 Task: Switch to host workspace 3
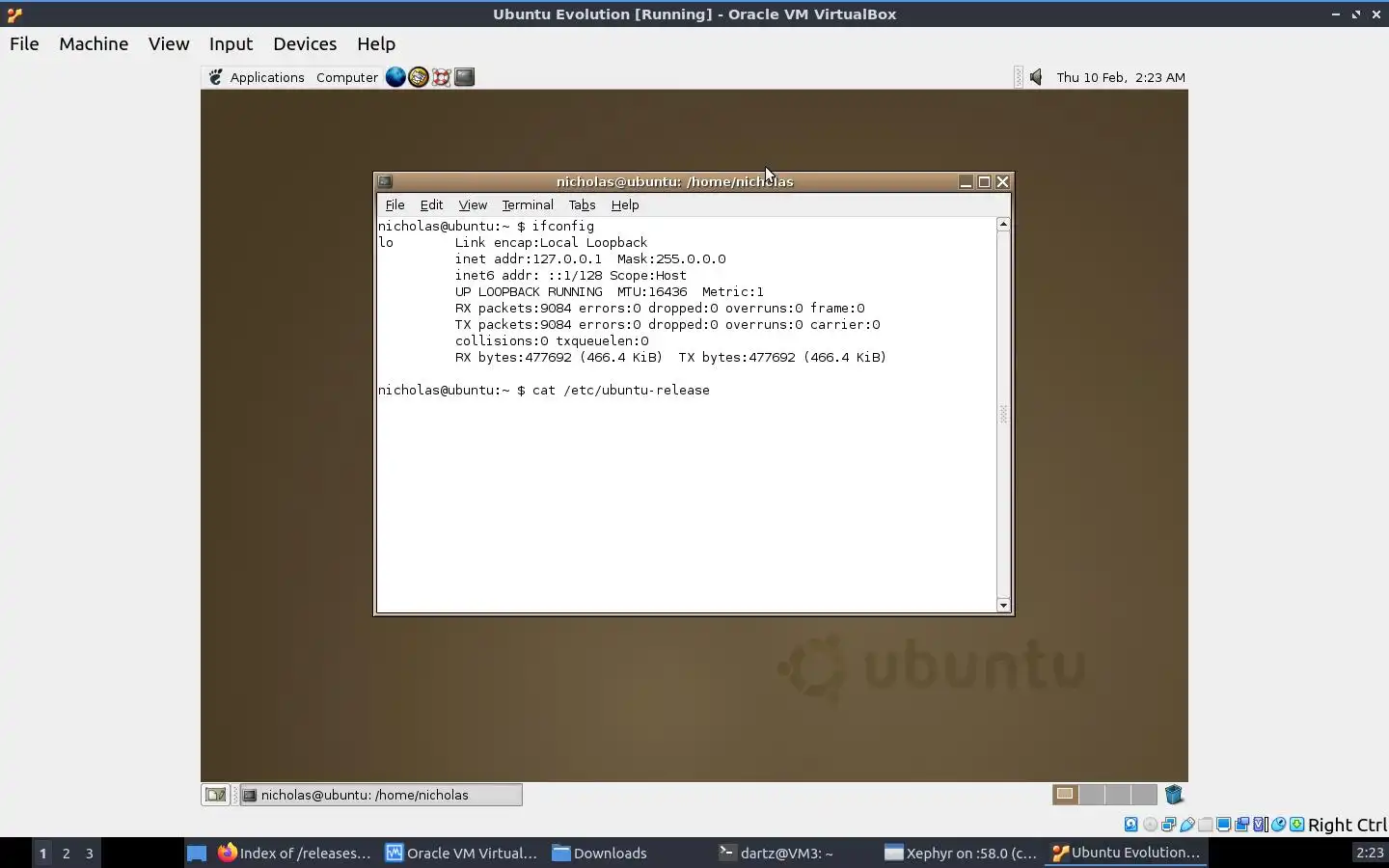click(90, 853)
